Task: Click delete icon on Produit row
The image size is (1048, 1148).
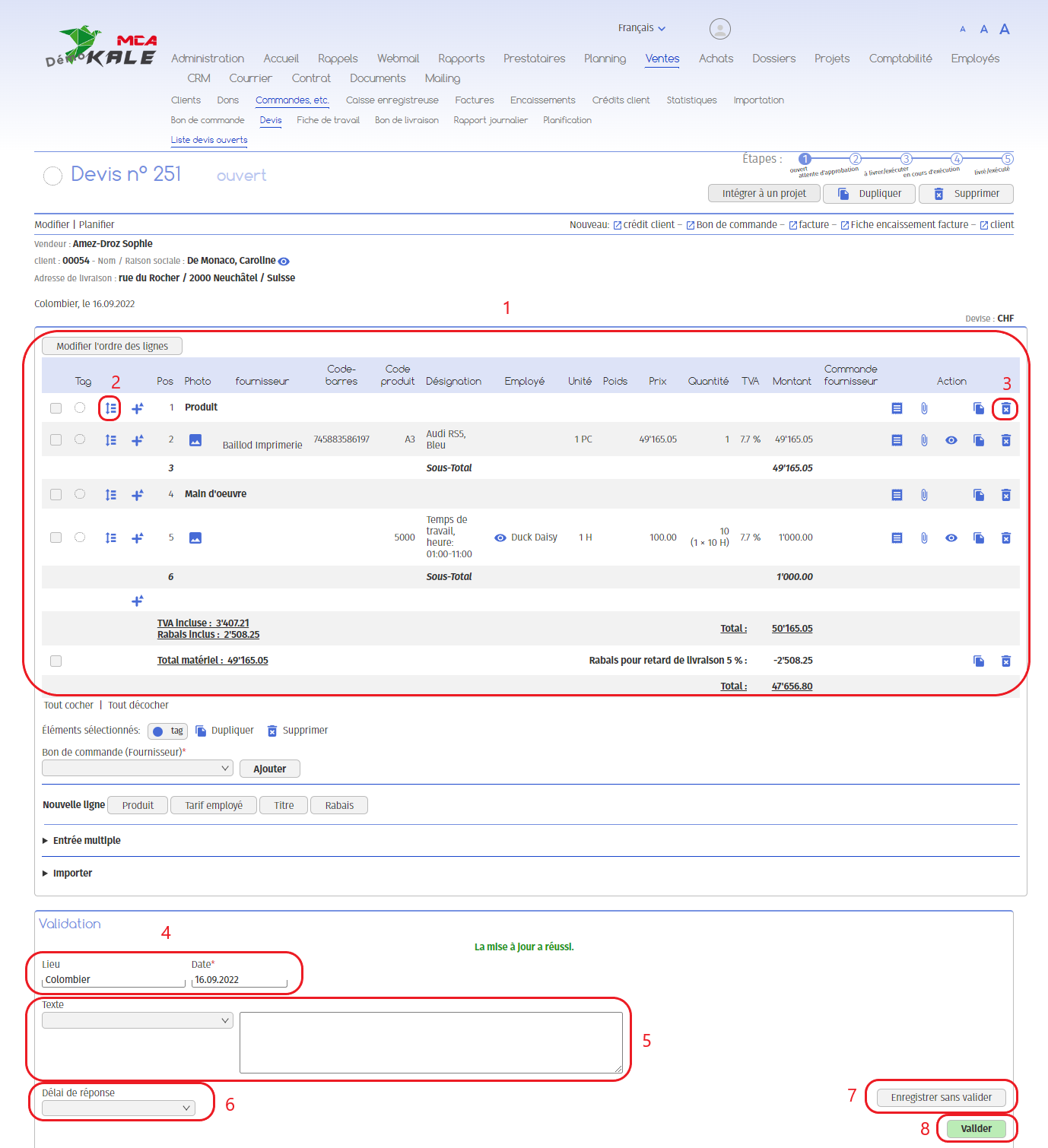Action: tap(1005, 409)
